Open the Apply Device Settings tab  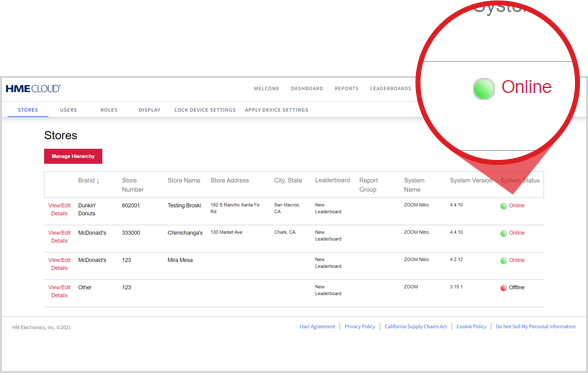coord(276,110)
